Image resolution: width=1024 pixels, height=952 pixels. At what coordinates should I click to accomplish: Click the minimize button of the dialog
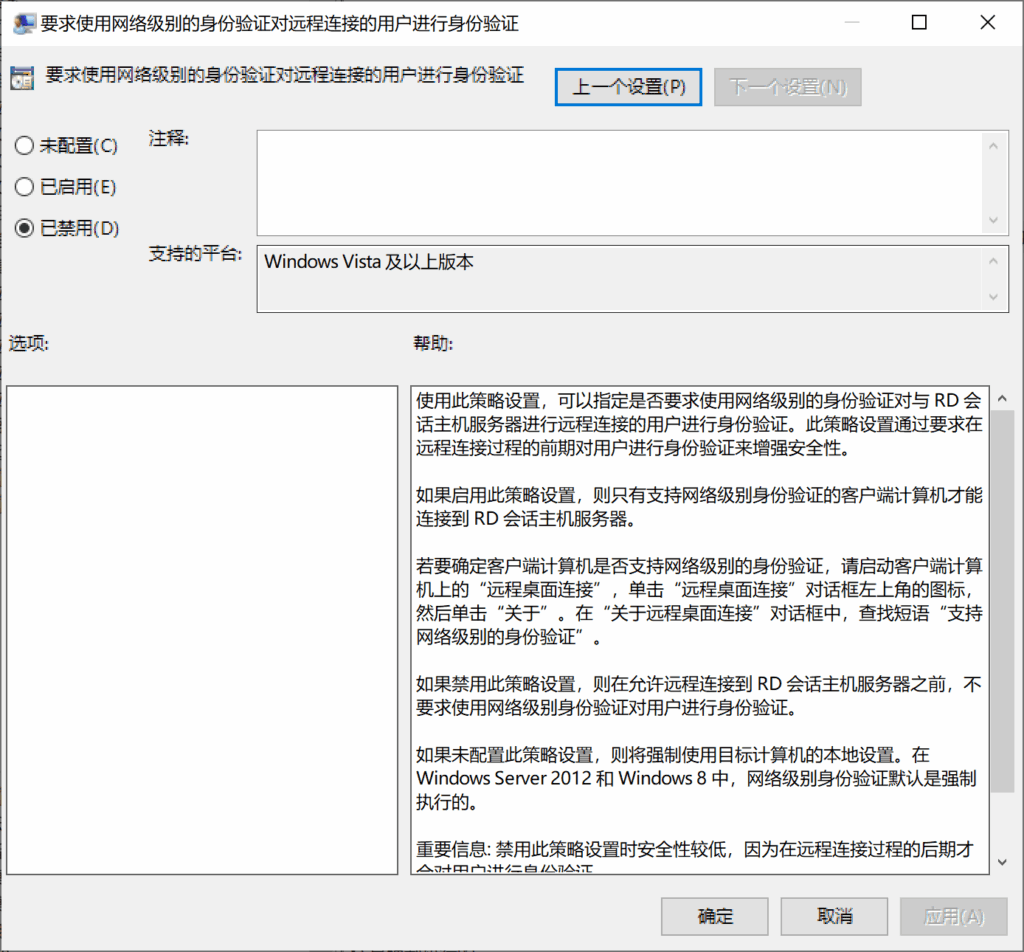tap(851, 21)
